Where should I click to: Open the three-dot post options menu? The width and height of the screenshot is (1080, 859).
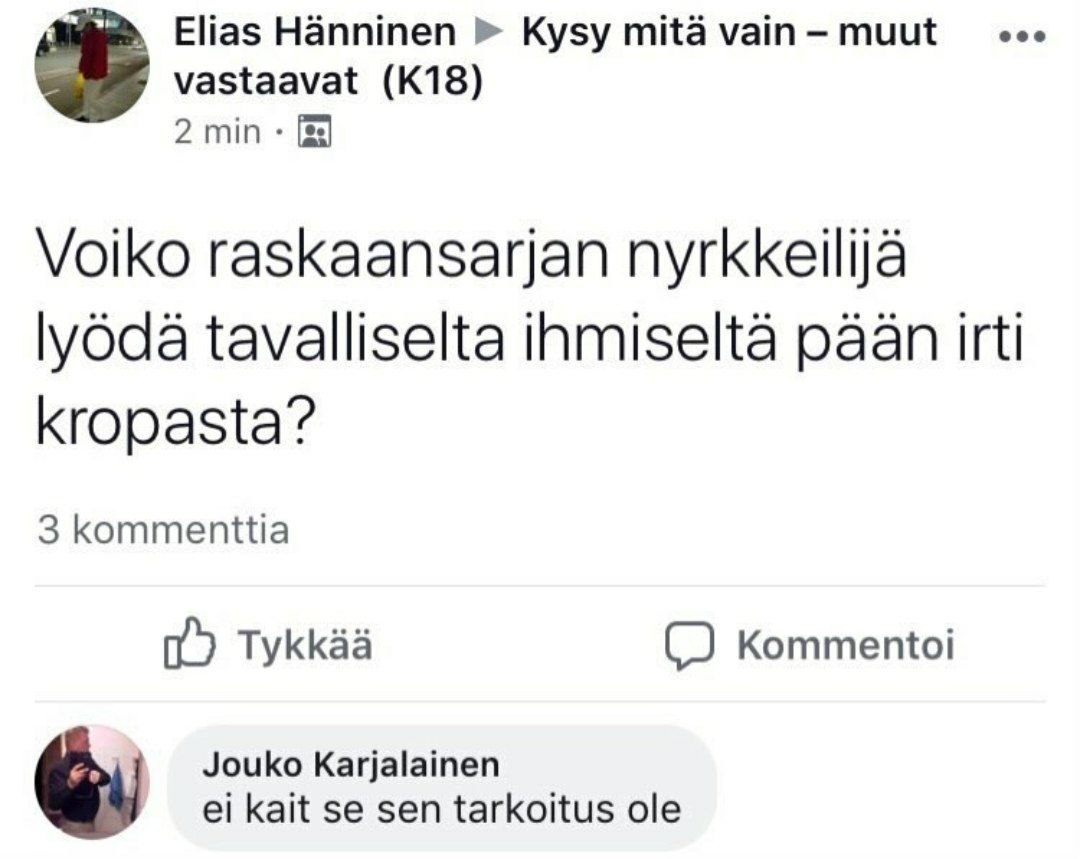[1022, 37]
